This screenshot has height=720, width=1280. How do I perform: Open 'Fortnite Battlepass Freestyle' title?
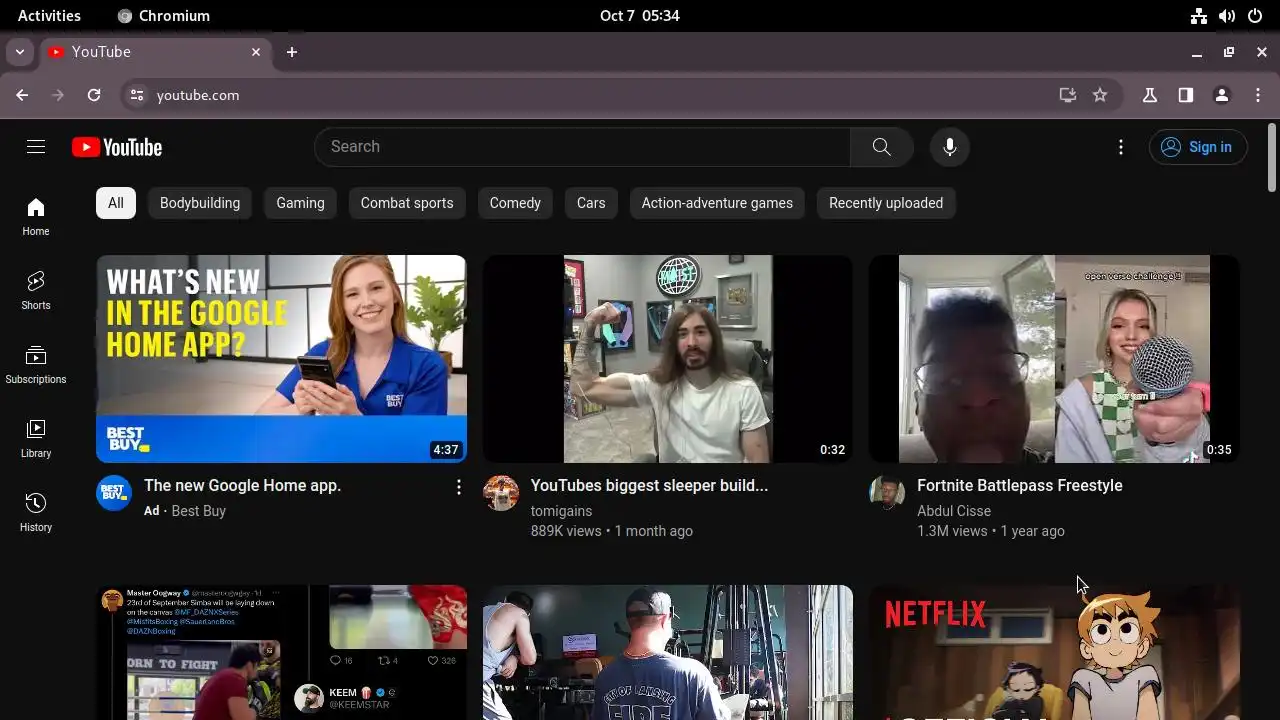tap(1020, 486)
